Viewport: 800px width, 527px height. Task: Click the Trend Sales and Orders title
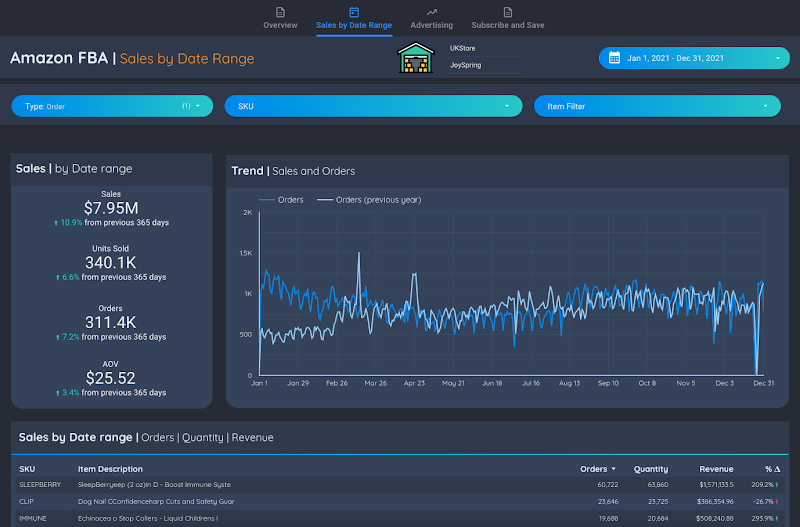click(x=293, y=171)
